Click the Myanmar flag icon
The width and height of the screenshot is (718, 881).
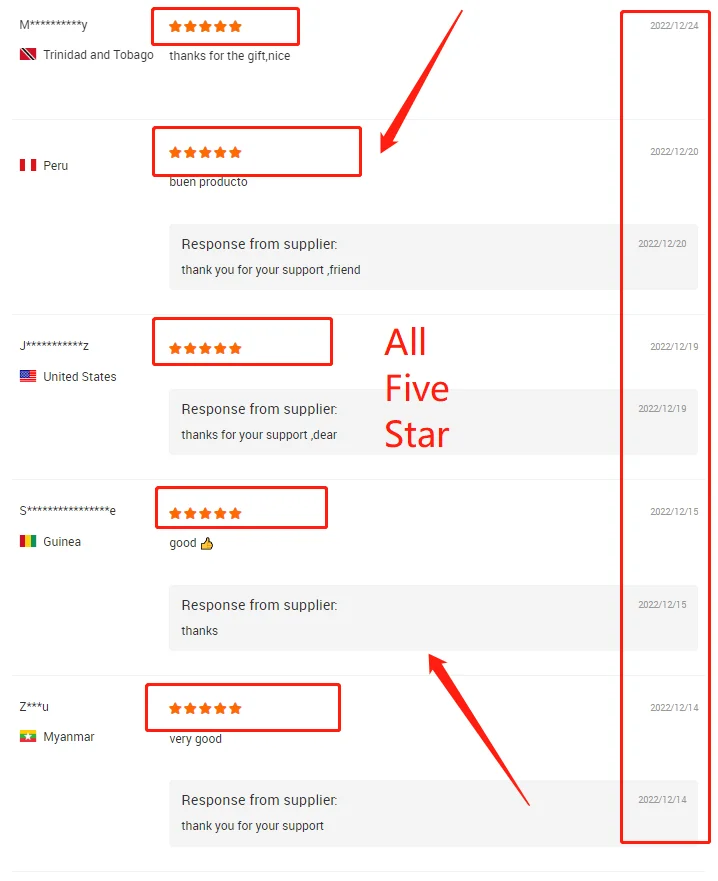28,737
